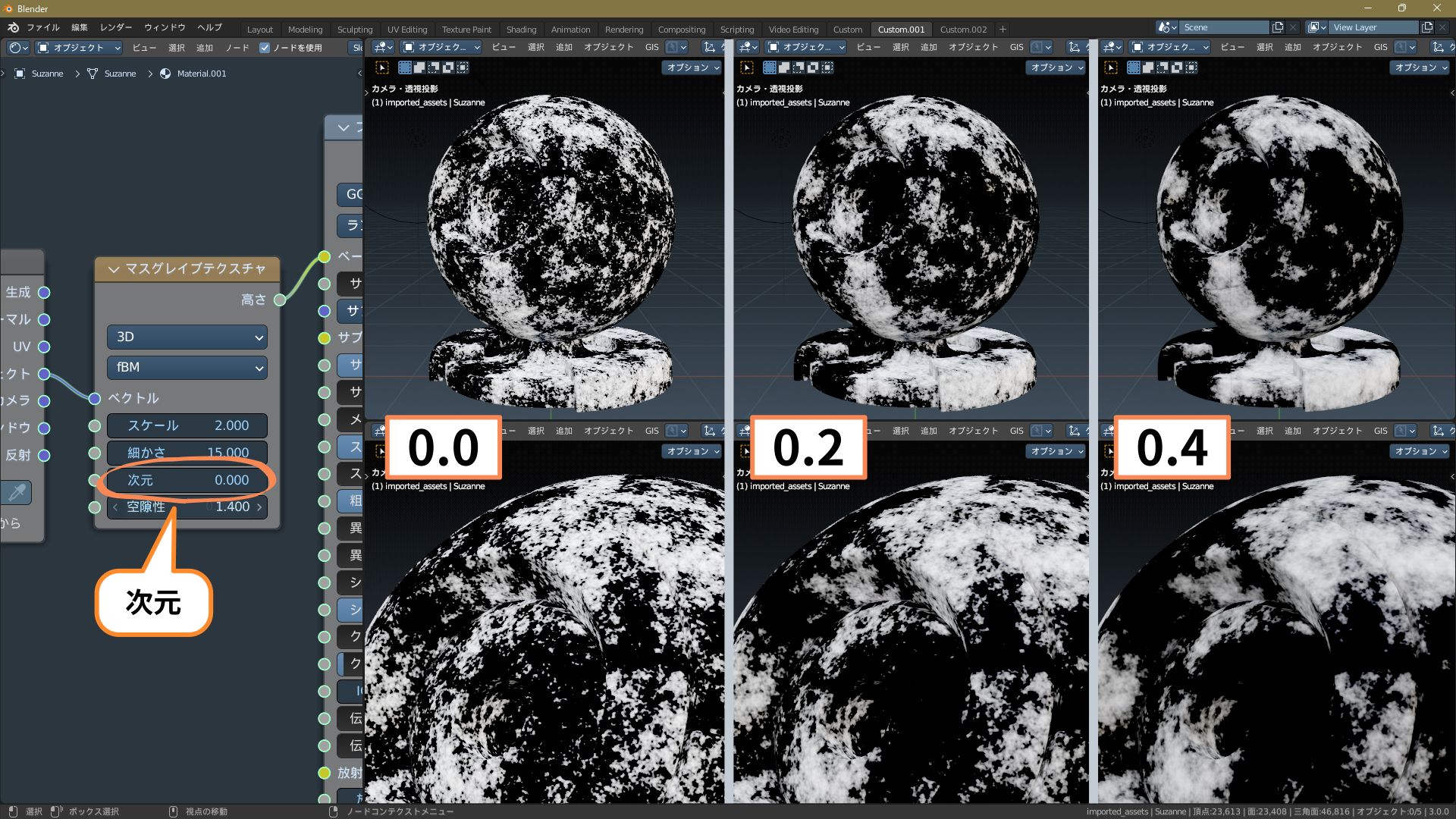Click the 生成 output socket
1456x819 pixels.
[x=44, y=293]
